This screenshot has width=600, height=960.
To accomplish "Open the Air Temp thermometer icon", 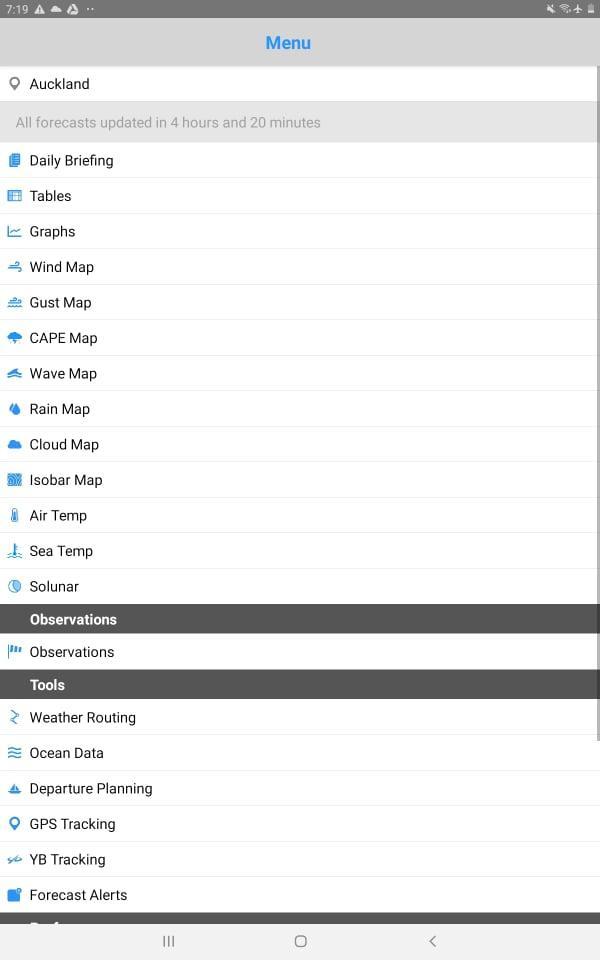I will pyautogui.click(x=14, y=515).
